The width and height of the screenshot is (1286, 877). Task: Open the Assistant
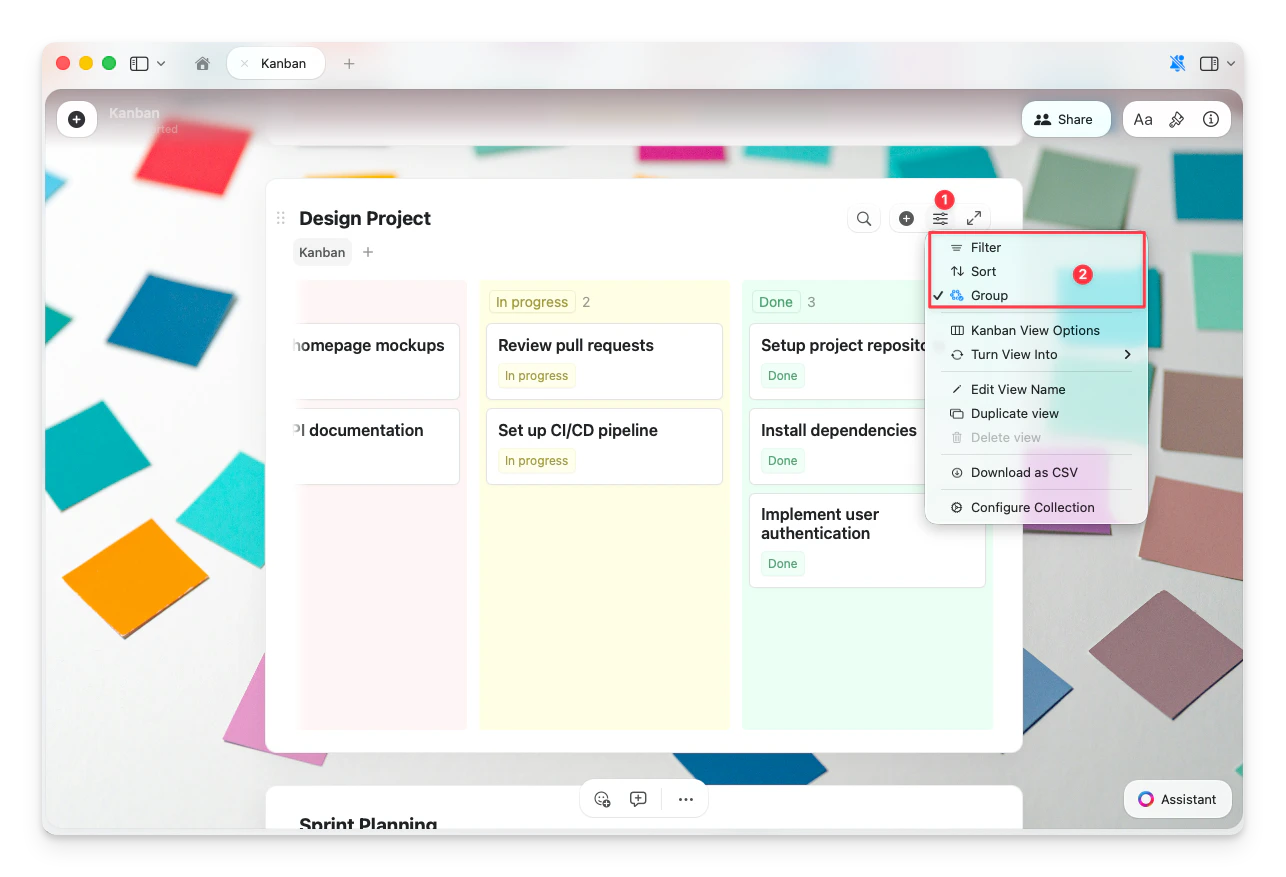[x=1177, y=799]
